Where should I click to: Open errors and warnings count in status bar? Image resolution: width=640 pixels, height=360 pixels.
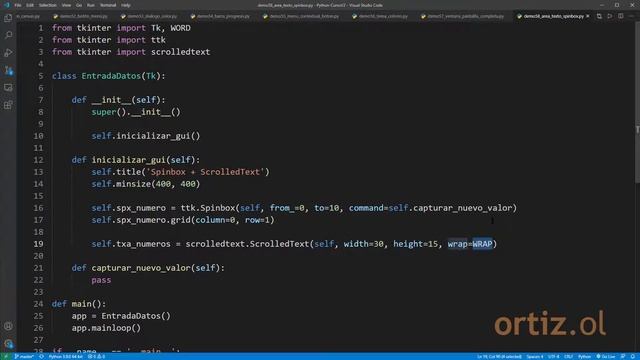point(96,356)
